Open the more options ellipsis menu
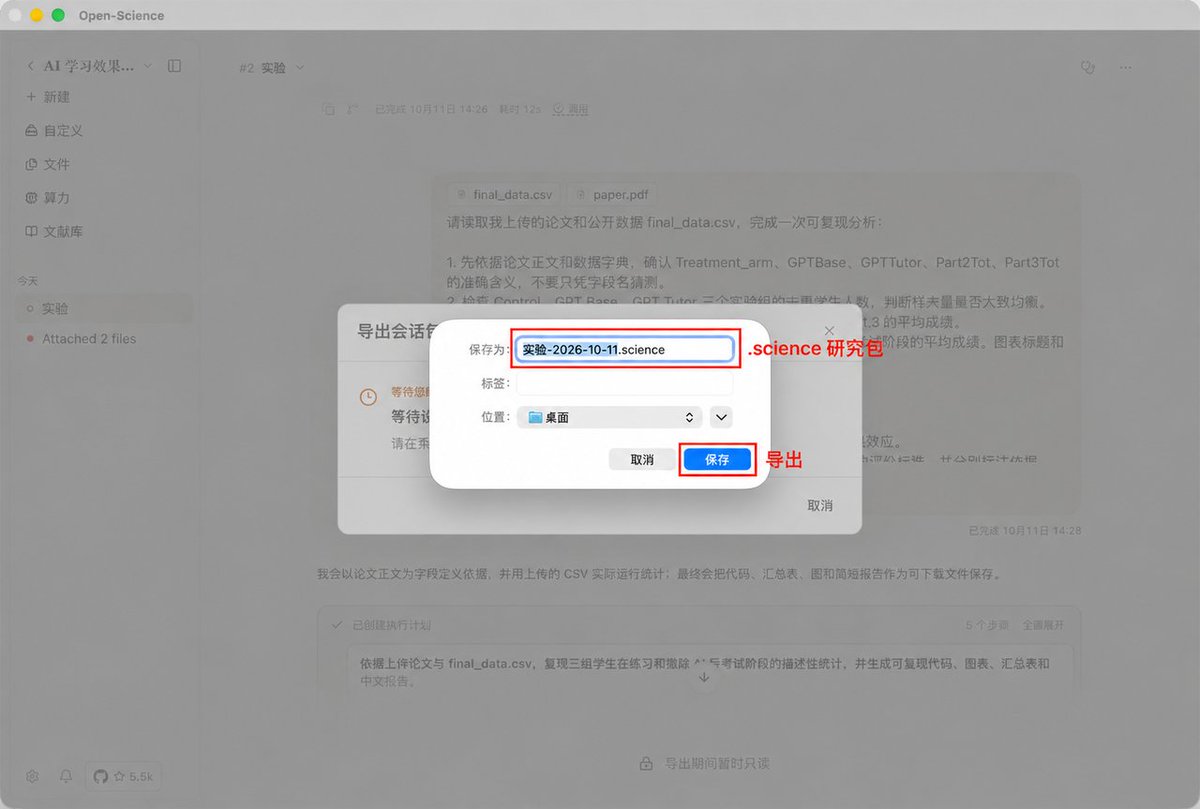Image resolution: width=1200 pixels, height=809 pixels. pyautogui.click(x=1126, y=67)
